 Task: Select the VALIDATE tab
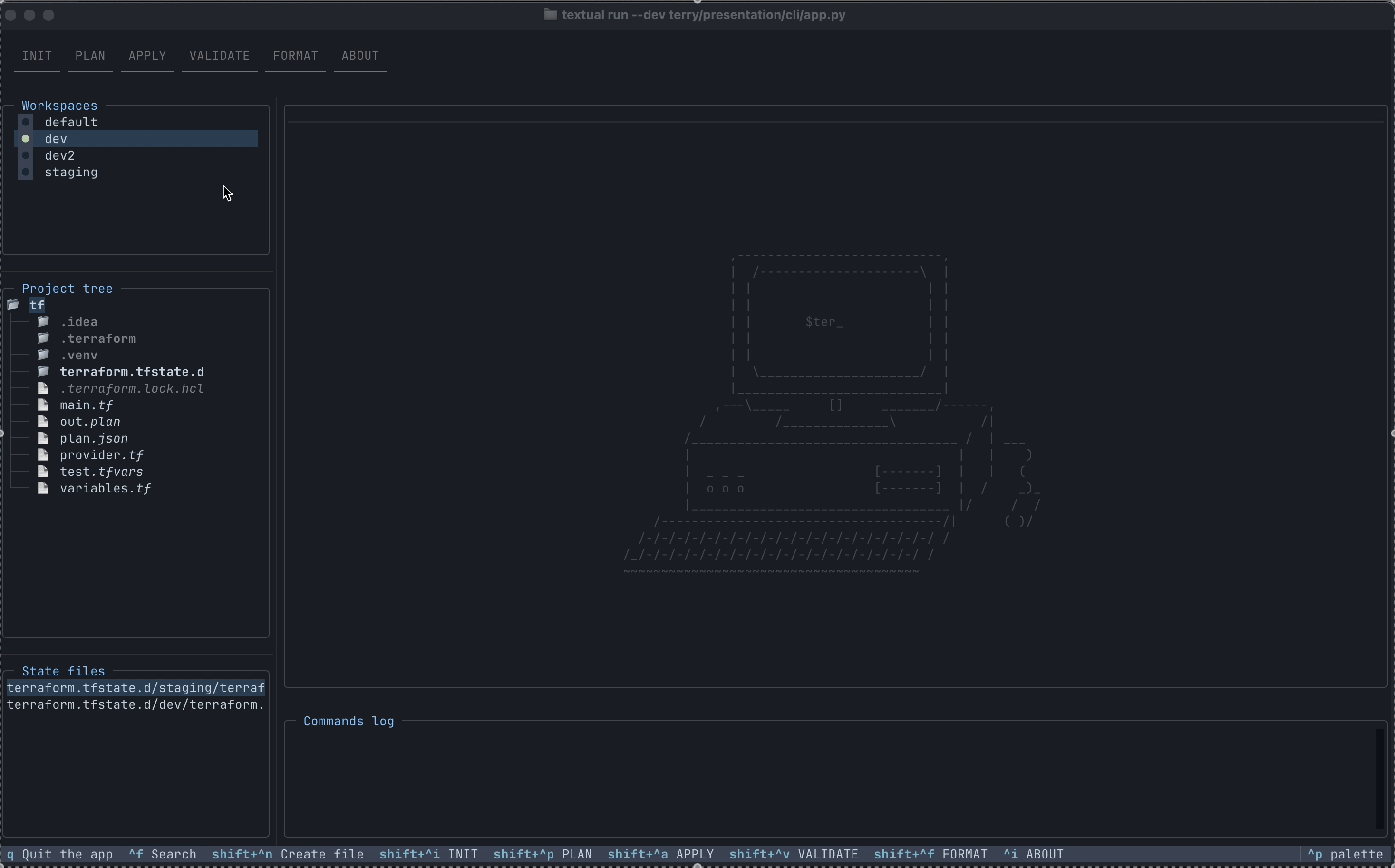coord(219,56)
